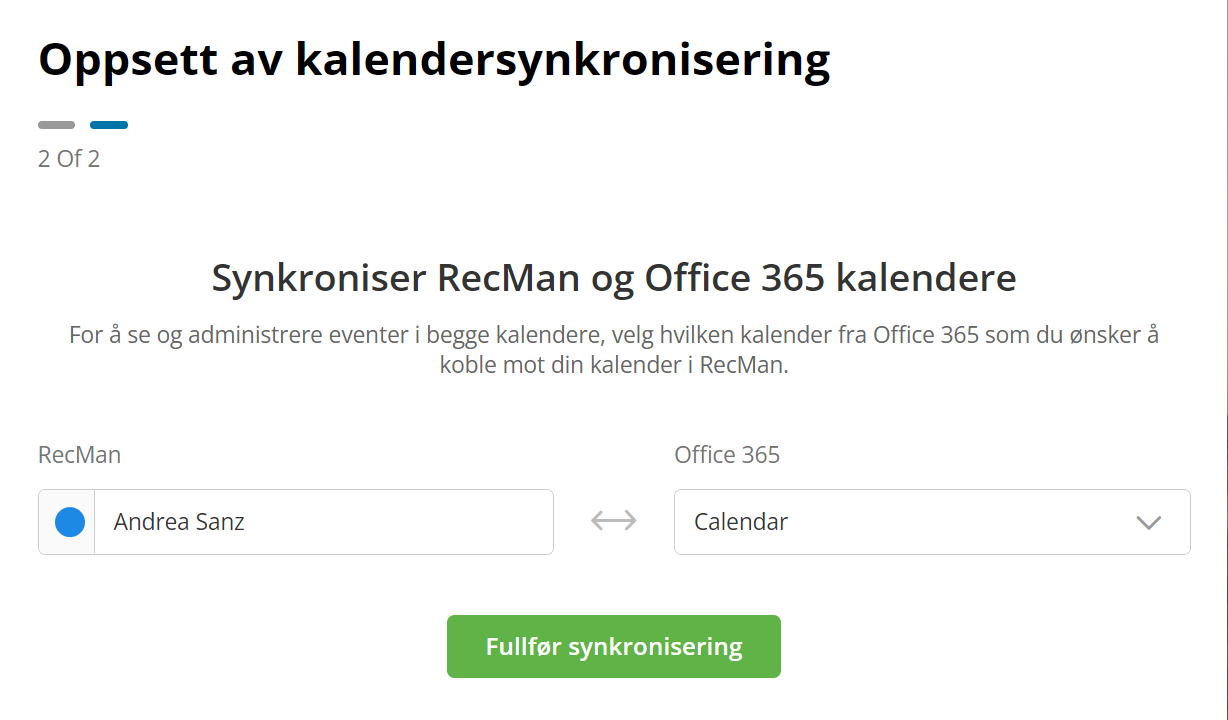Open the Calendar selection dropdown
Viewport: 1228px width, 720px height.
930,522
